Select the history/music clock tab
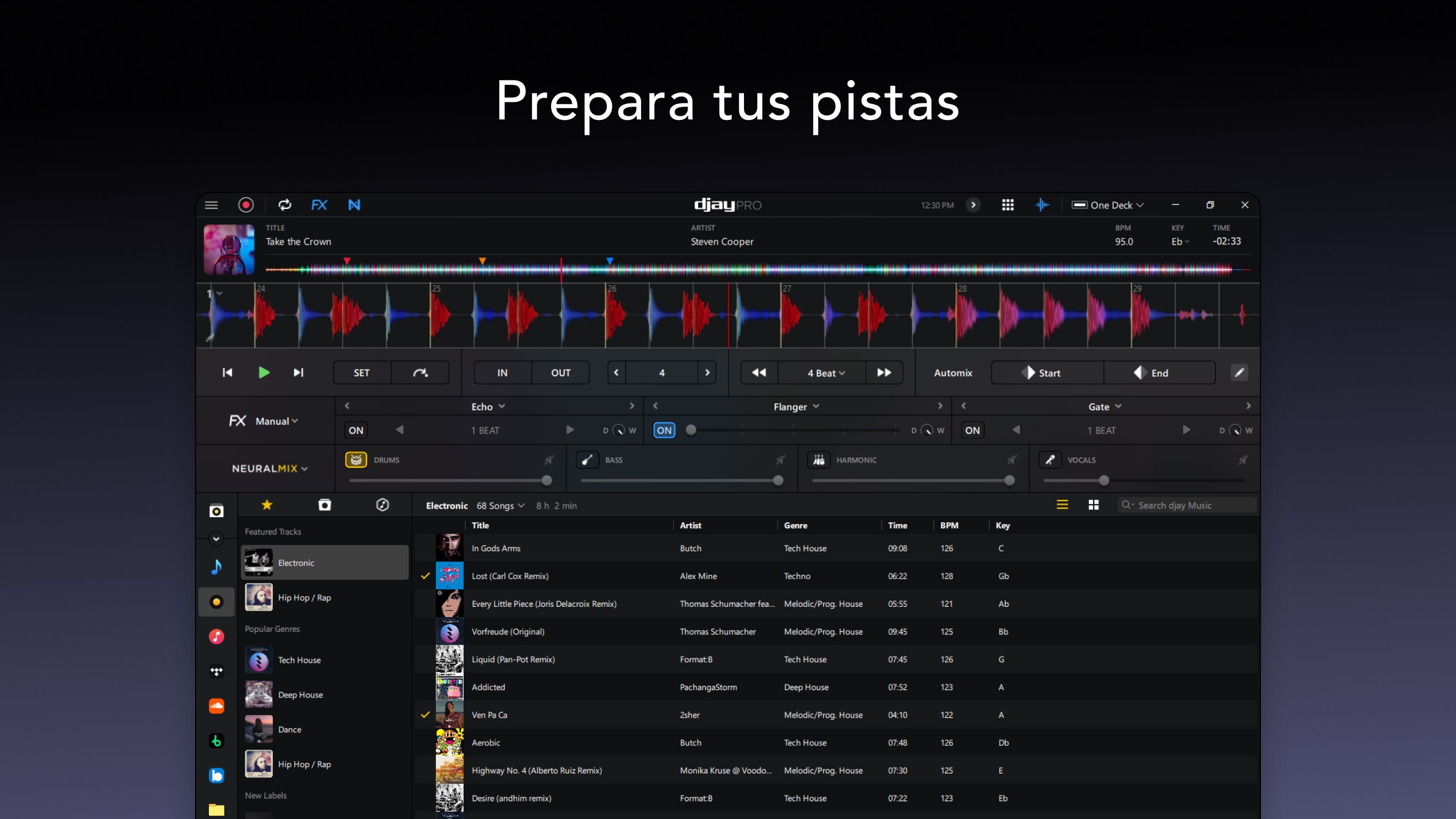Screen dimensions: 1456x819 (383, 504)
